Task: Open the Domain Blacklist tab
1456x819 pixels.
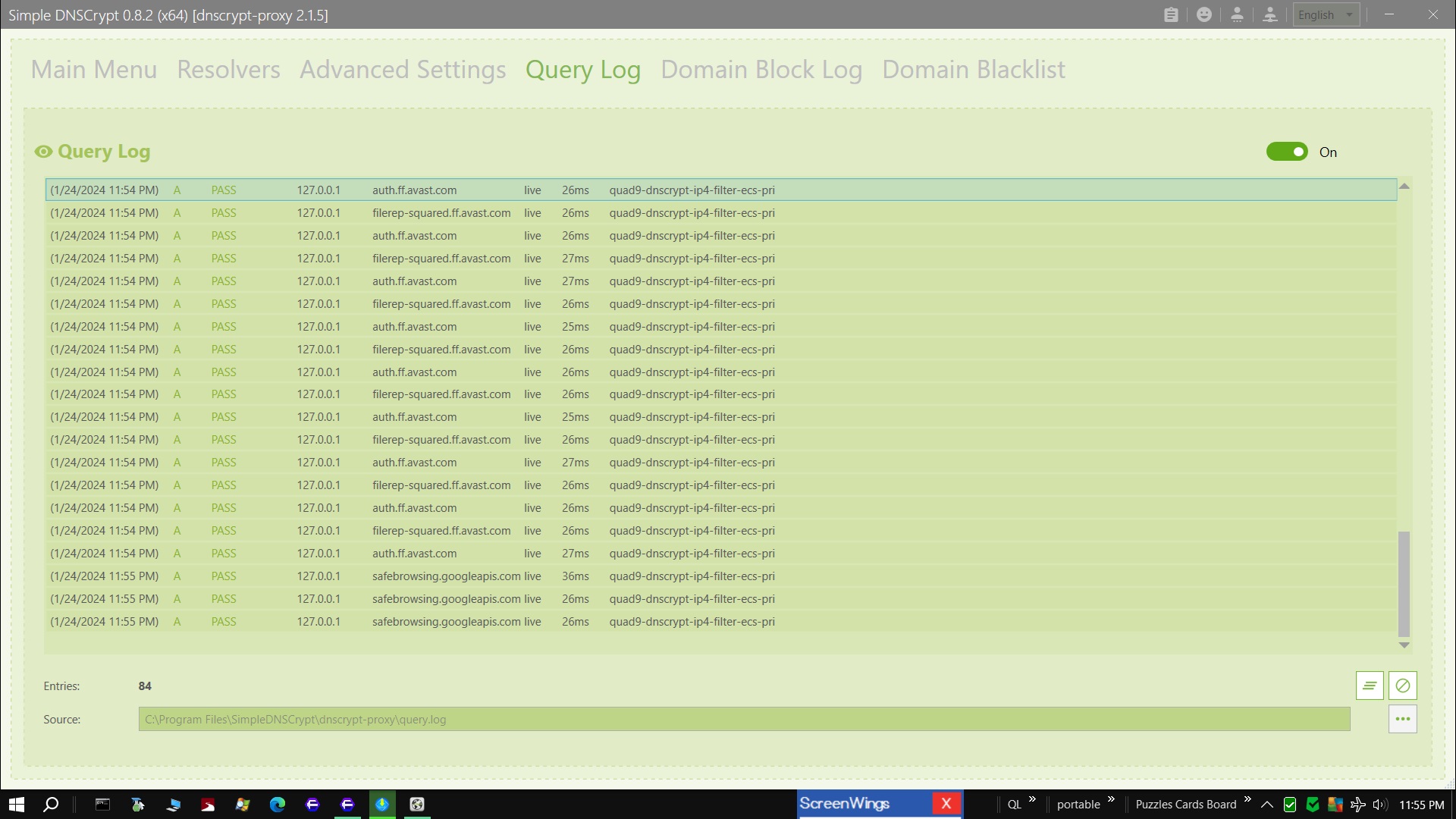Action: coord(973,70)
